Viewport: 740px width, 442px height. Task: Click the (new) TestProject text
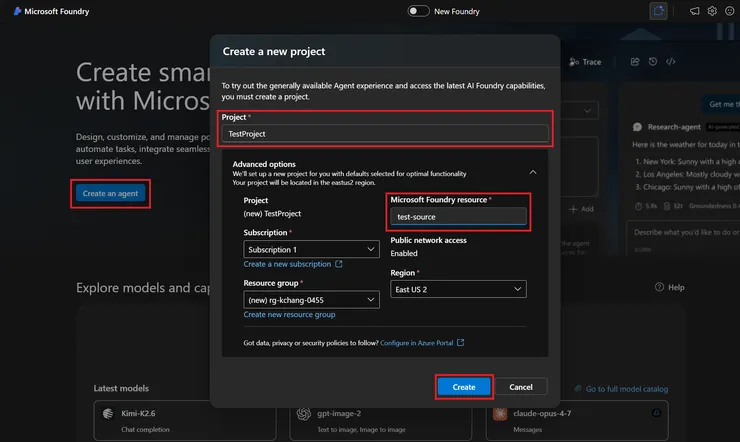click(272, 214)
